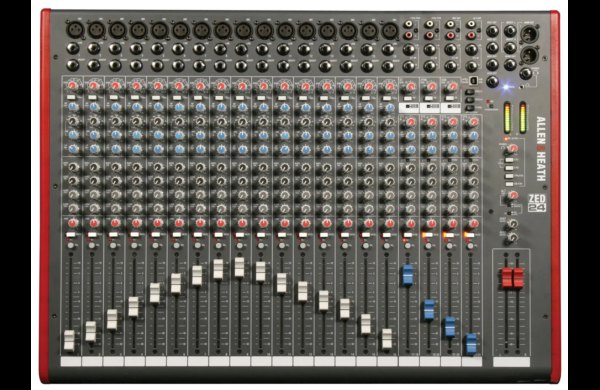The image size is (600, 390).
Task: Click the channel 1 first grey aux send knob
Action: click(73, 167)
